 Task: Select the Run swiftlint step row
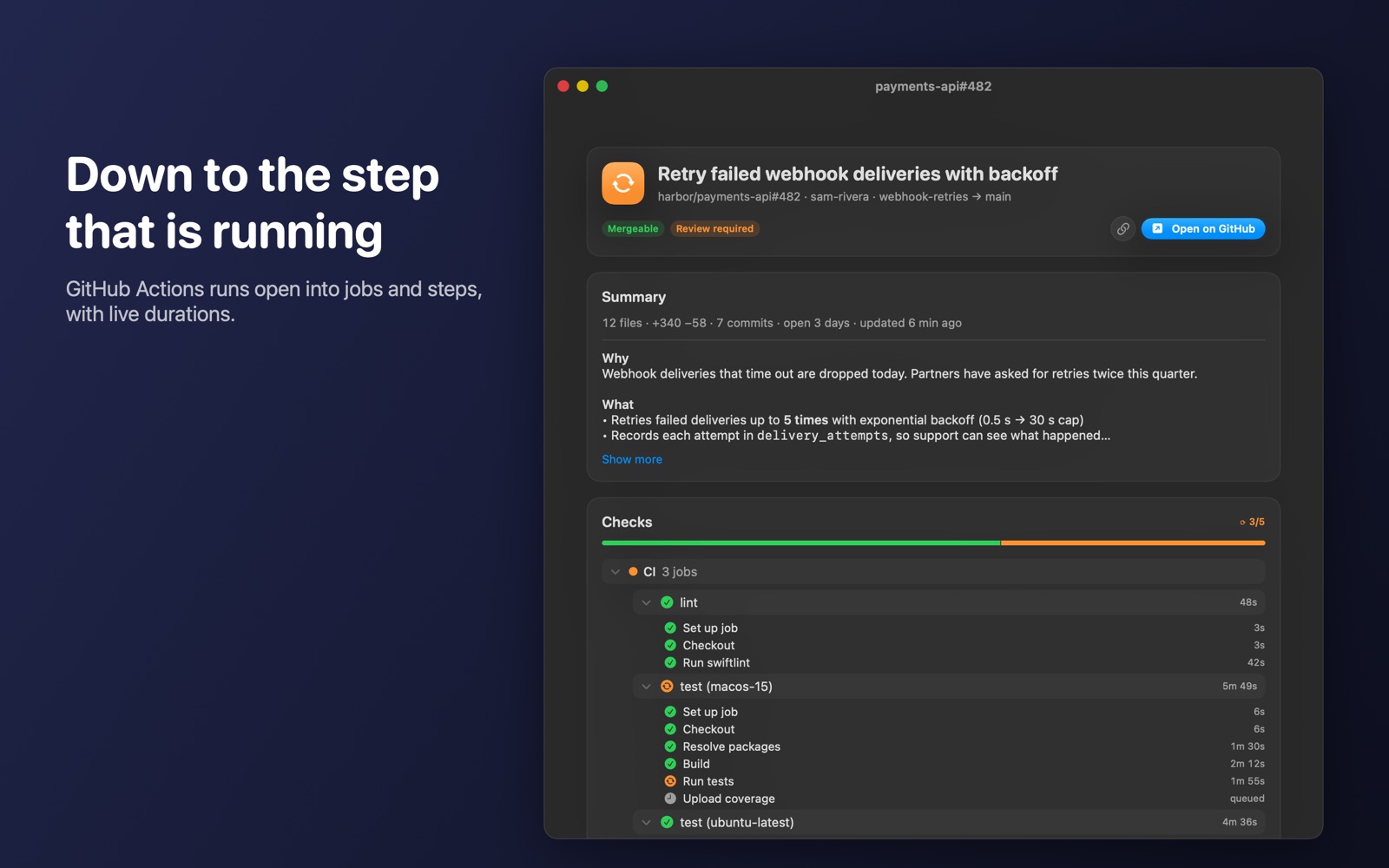(964, 662)
